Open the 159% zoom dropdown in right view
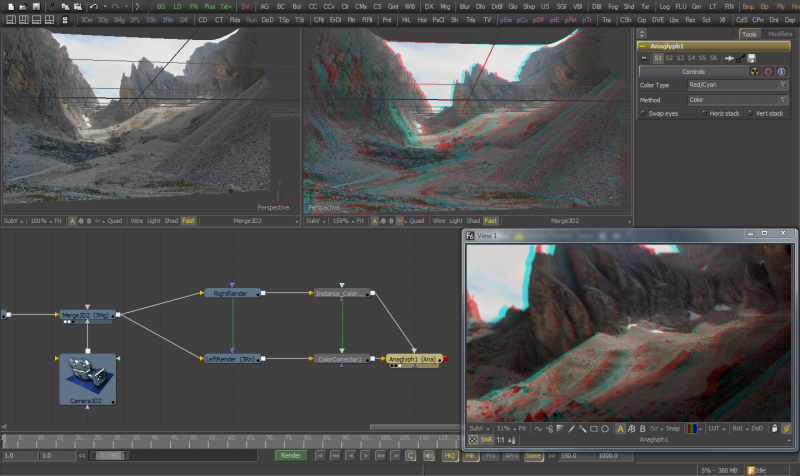The image size is (800, 476). (343, 221)
